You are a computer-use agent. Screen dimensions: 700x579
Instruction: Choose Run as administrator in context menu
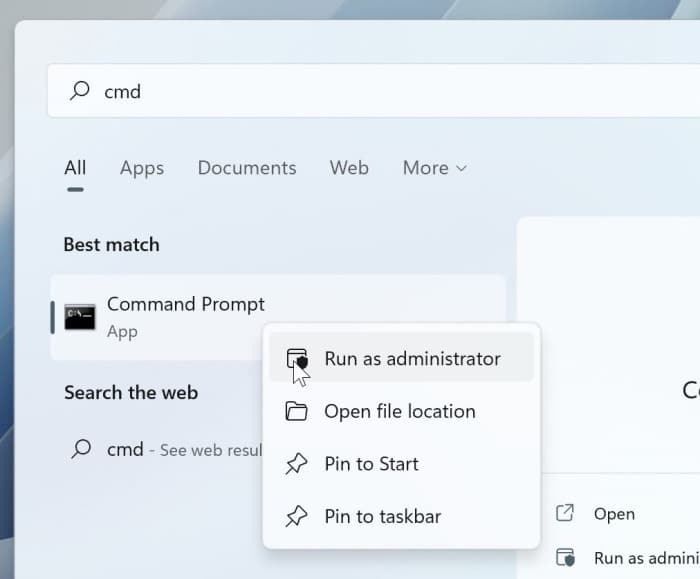401,358
